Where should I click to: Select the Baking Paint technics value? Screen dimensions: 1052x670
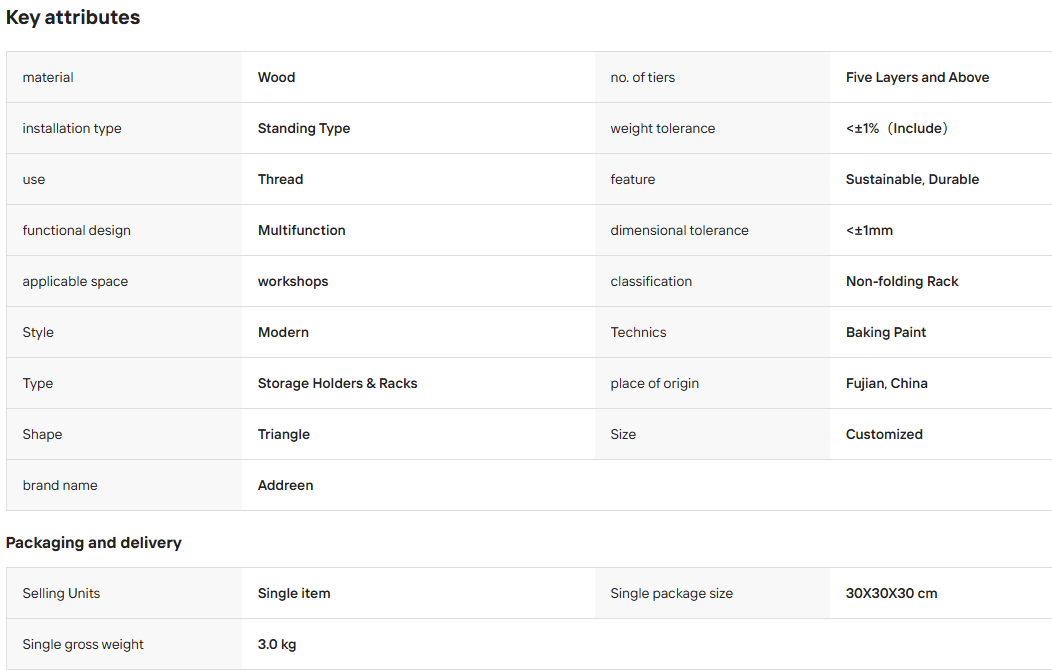tap(886, 332)
